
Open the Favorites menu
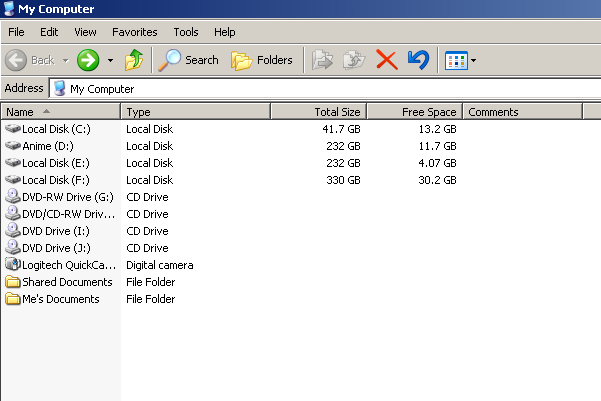pyautogui.click(x=134, y=32)
